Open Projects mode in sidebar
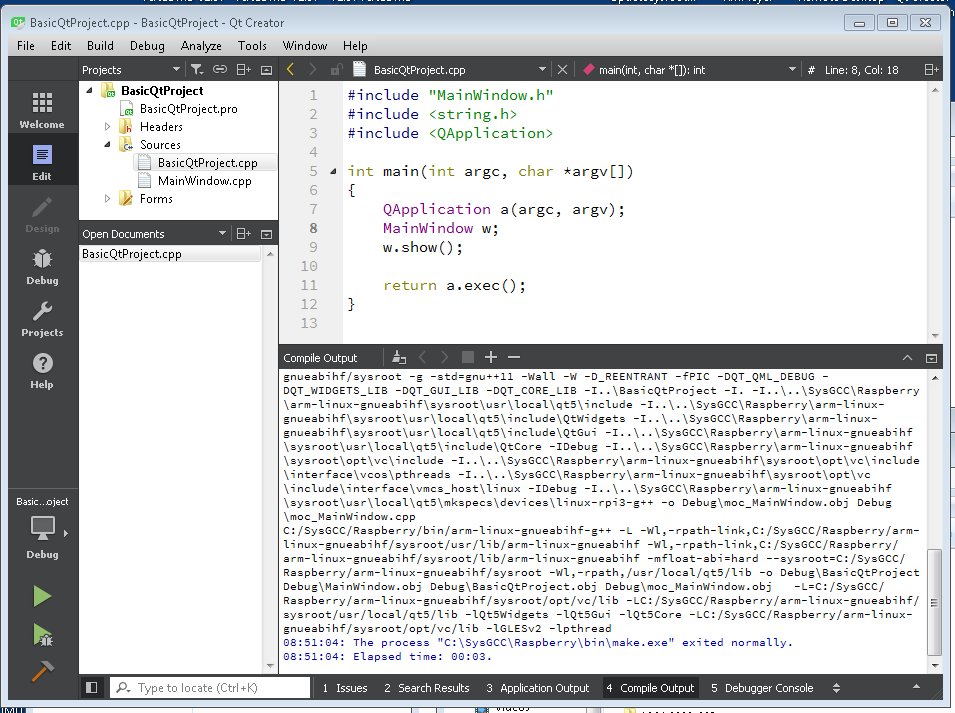This screenshot has width=955, height=713. click(42, 318)
